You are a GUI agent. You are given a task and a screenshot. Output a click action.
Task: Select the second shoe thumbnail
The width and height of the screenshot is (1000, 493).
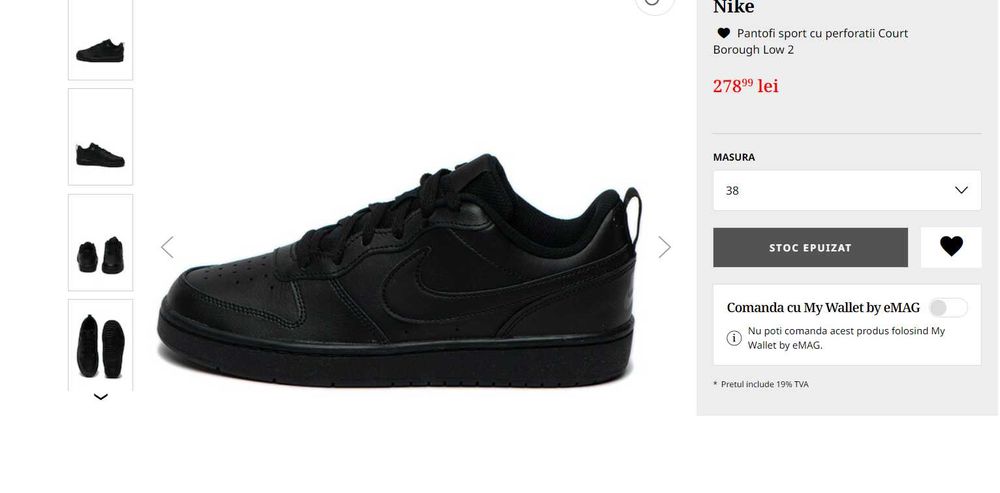click(x=101, y=137)
